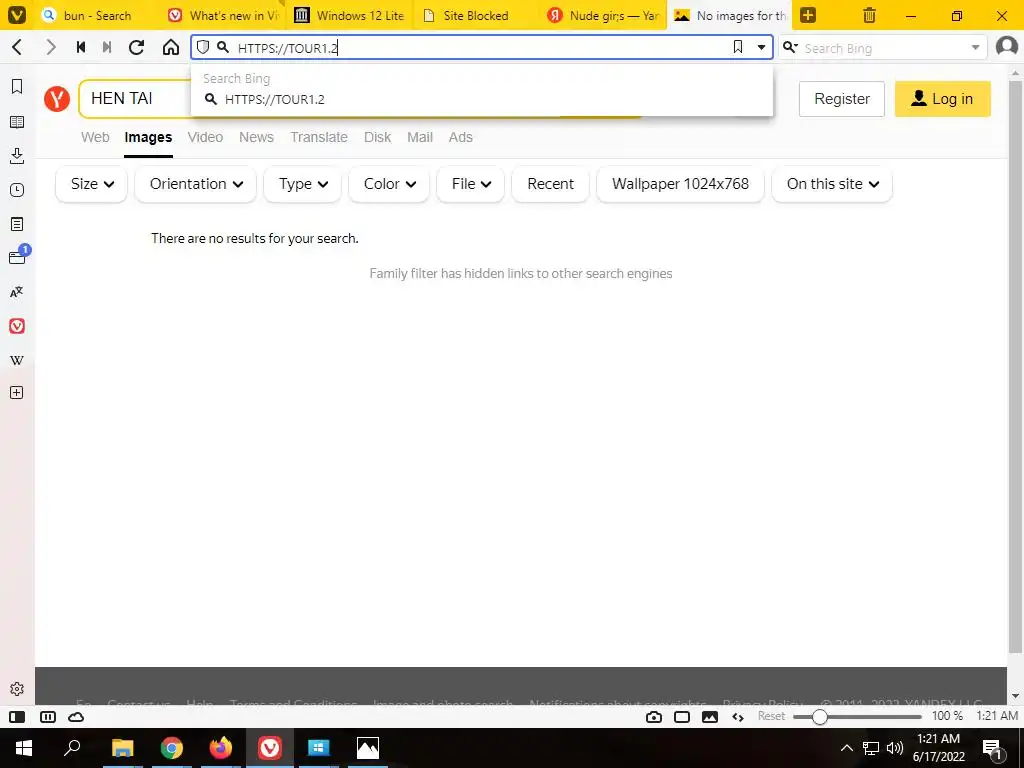Open a new tab with plus button
The image size is (1024, 768).
808,15
